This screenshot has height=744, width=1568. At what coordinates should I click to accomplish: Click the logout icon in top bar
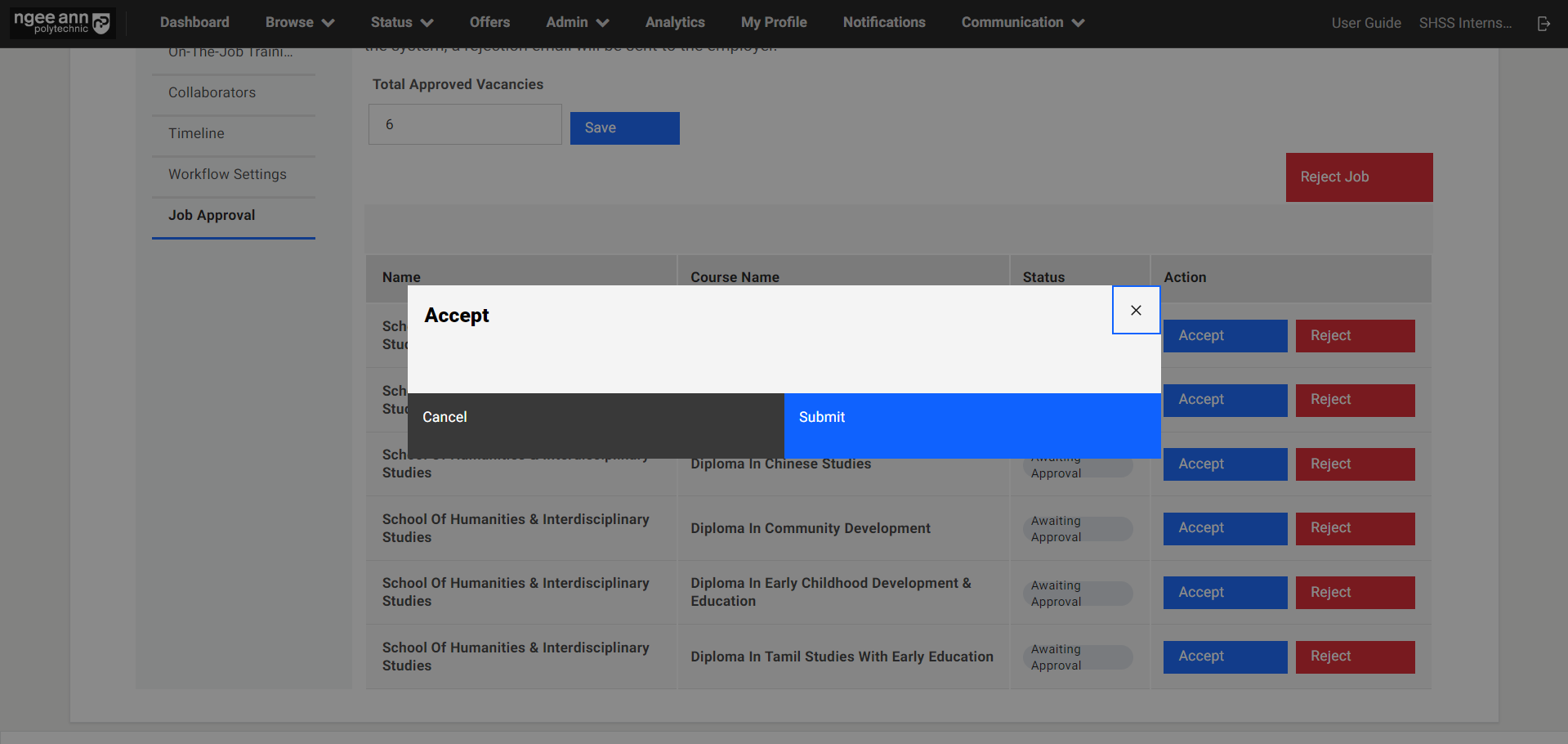(x=1543, y=23)
